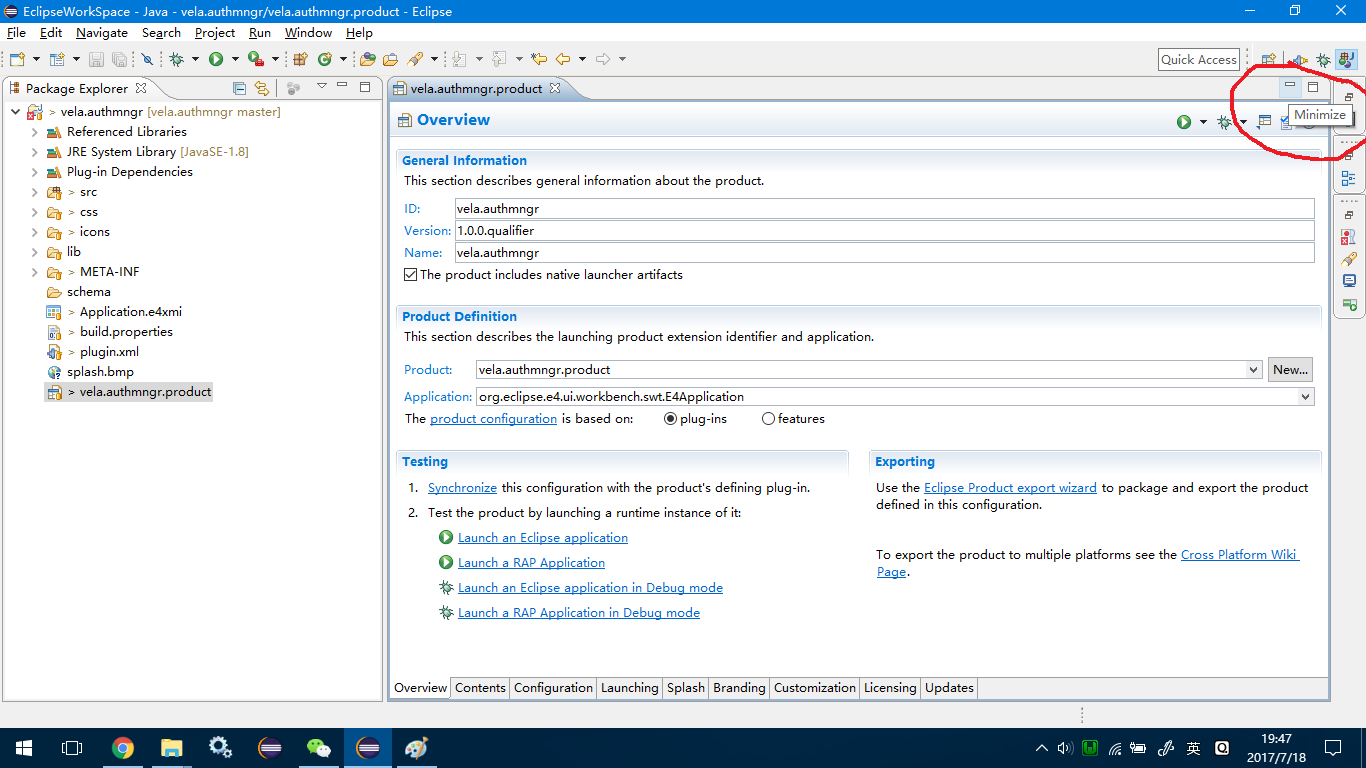Expand the Referenced Libraries tree node
The image size is (1366, 768).
tap(34, 132)
